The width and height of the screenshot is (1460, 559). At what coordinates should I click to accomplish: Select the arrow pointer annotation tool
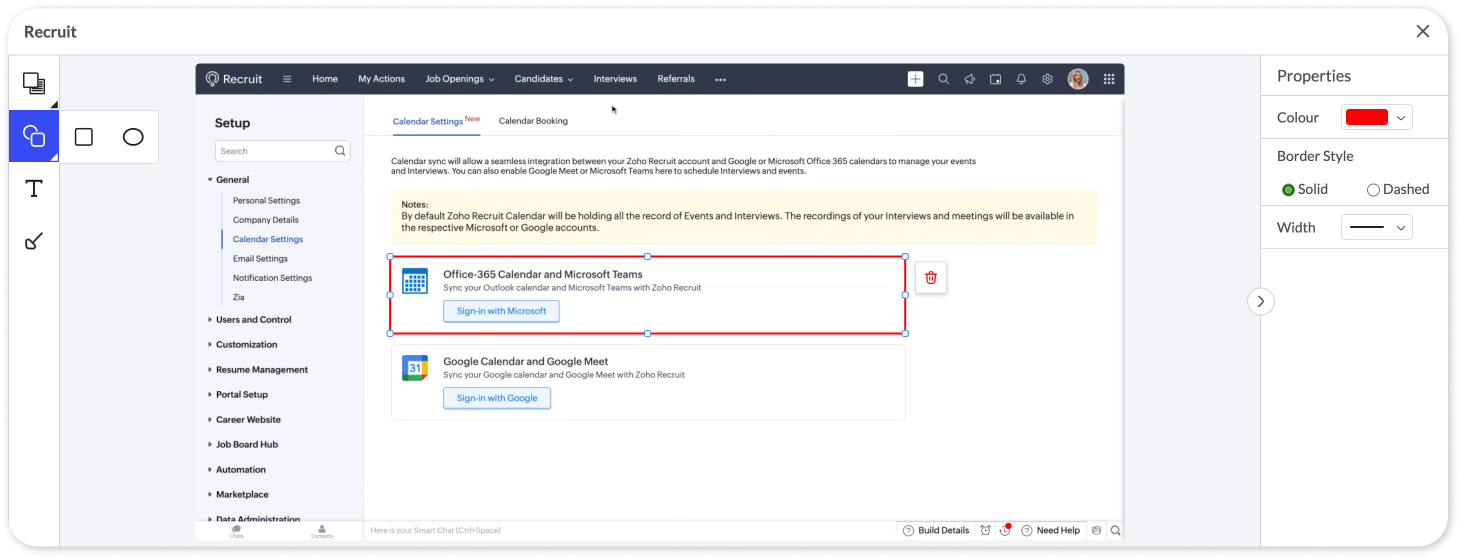(x=34, y=240)
